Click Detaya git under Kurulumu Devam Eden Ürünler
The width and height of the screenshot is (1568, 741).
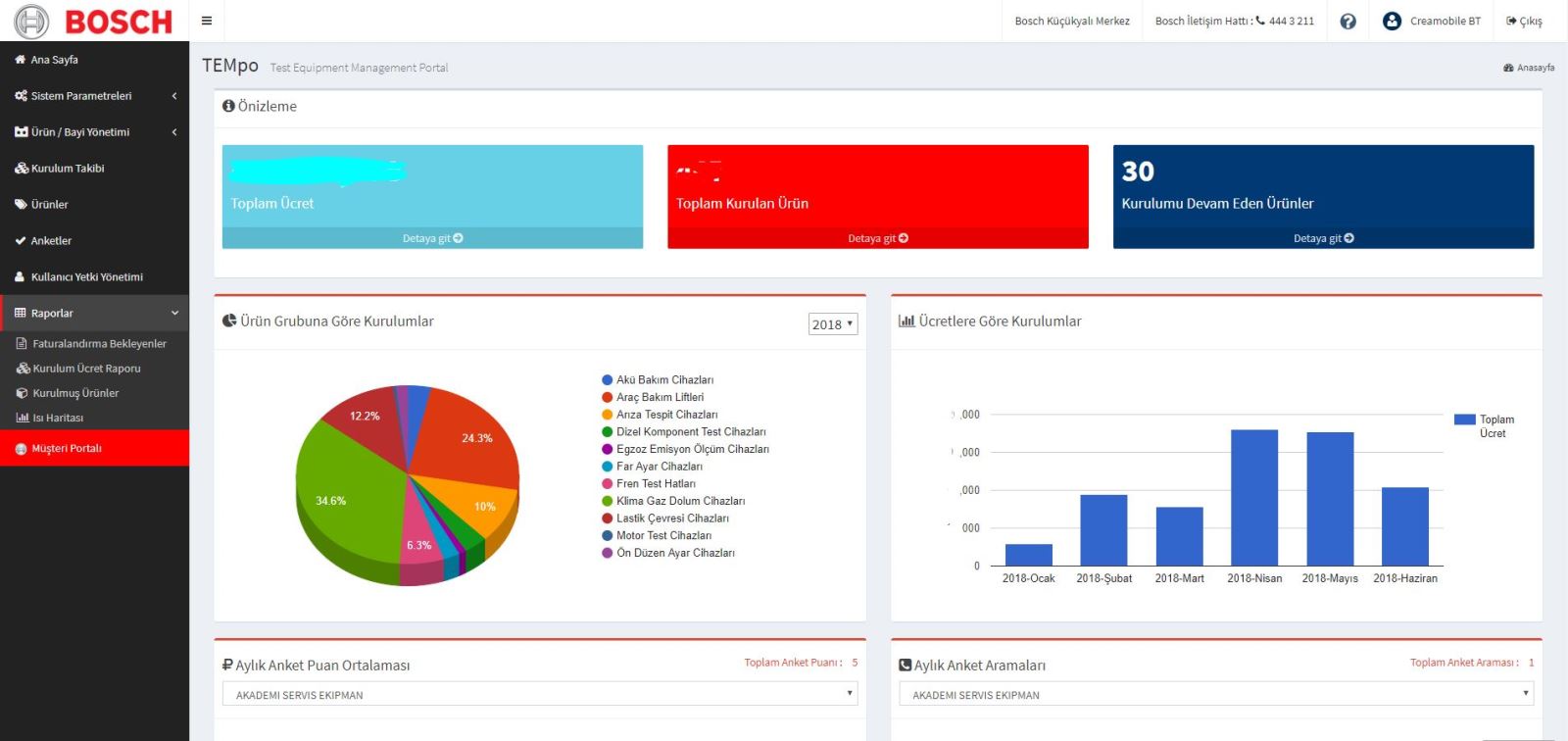(1323, 238)
